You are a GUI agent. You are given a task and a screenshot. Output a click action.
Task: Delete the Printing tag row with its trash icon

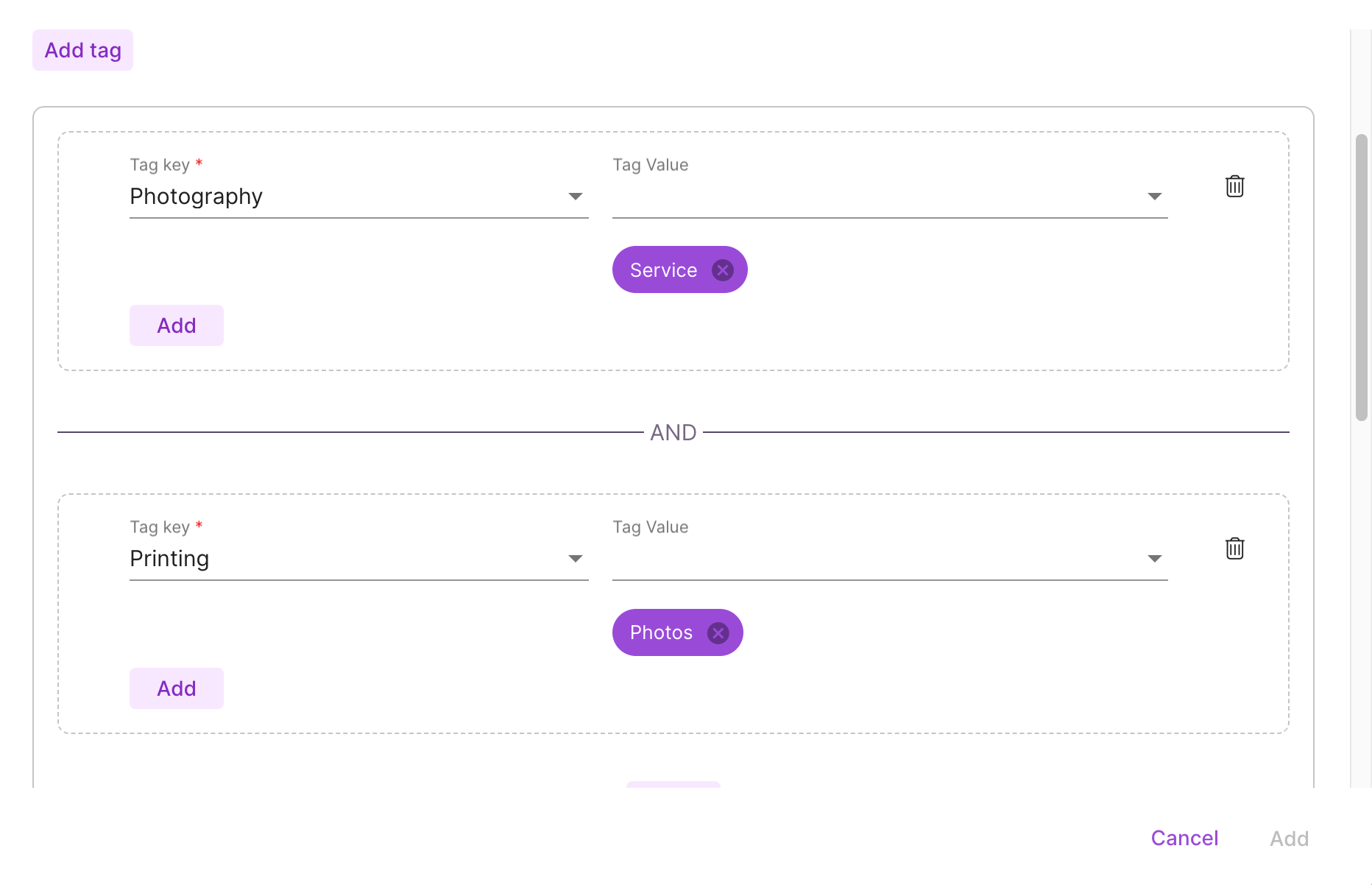tap(1234, 549)
